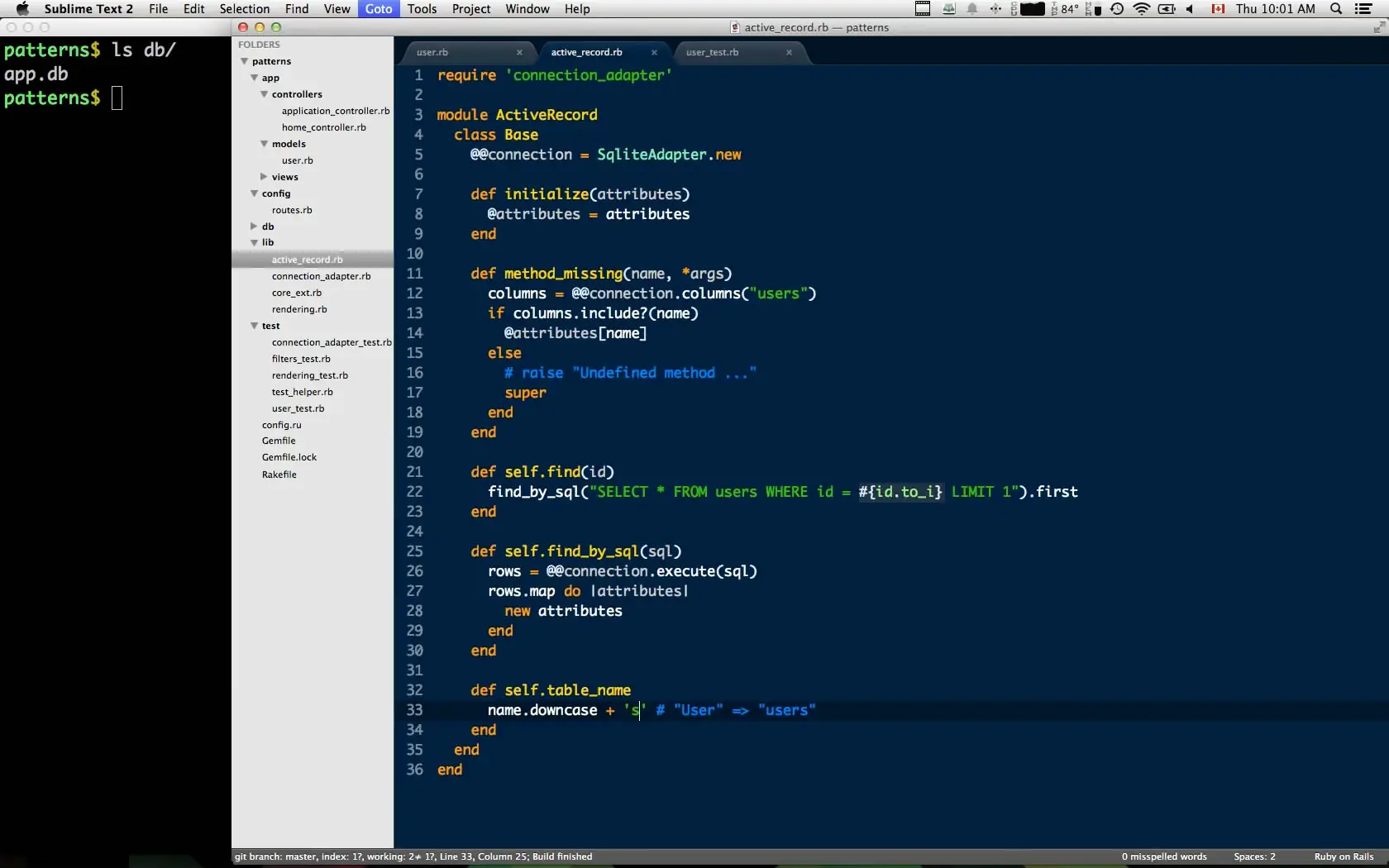Open Gemfile in the sidebar
Viewport: 1389px width, 868px height.
click(x=279, y=441)
